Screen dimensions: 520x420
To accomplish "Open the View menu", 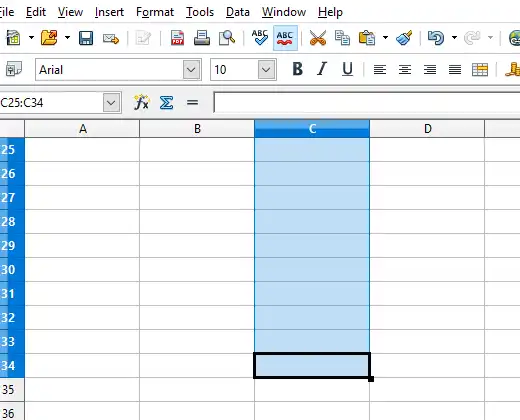I will [70, 12].
